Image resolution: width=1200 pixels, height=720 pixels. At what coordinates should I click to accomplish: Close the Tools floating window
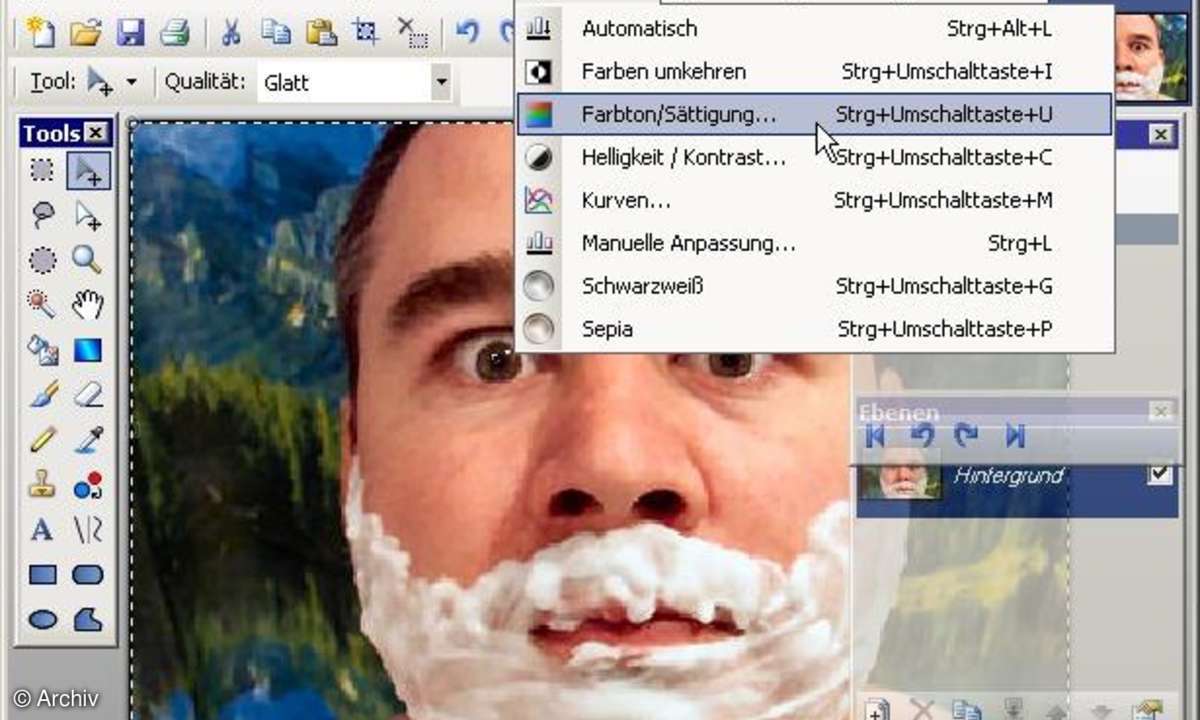click(96, 133)
